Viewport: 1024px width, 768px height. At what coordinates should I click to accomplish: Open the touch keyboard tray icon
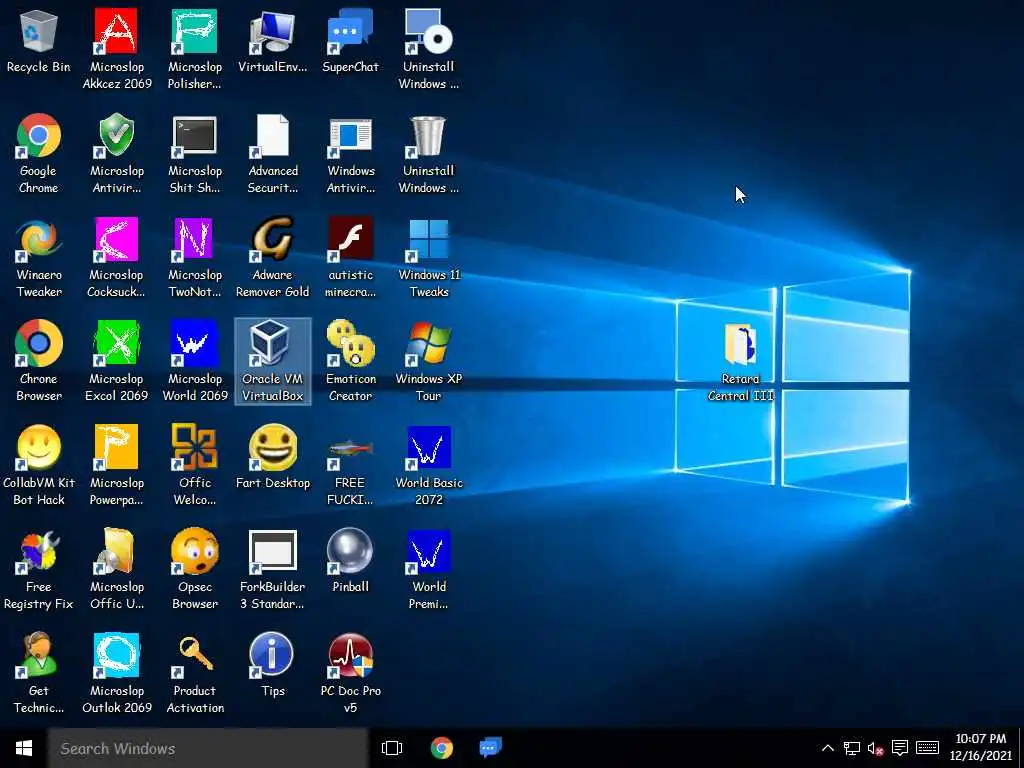click(x=927, y=748)
